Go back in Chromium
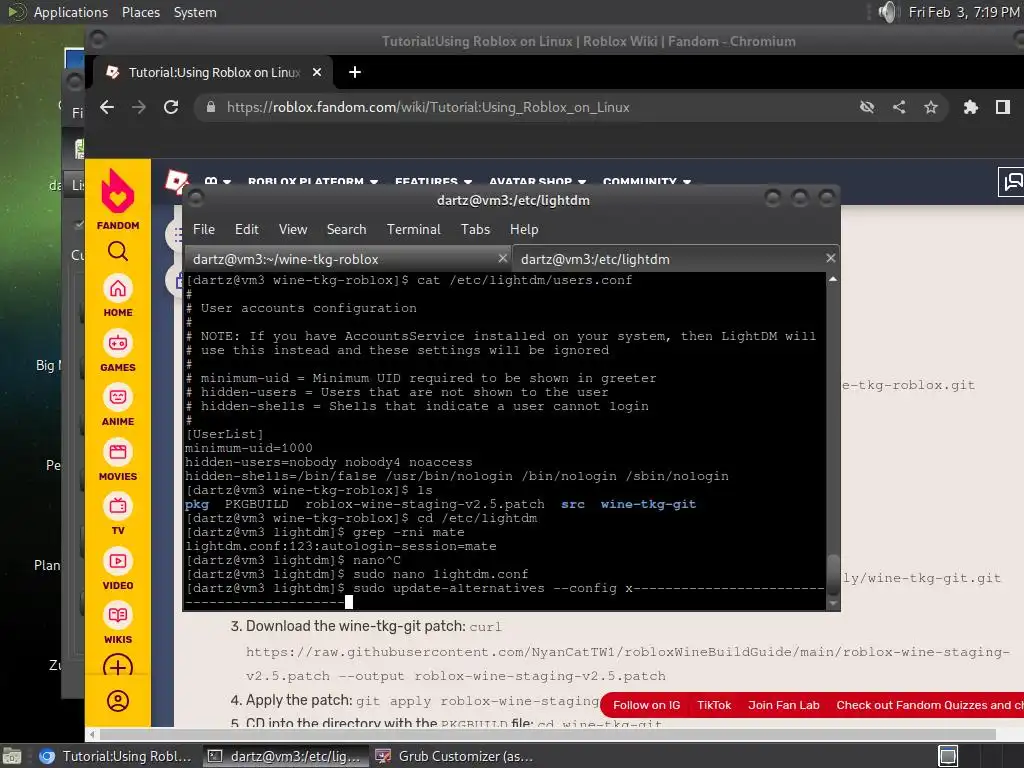The width and height of the screenshot is (1024, 768). (x=107, y=107)
